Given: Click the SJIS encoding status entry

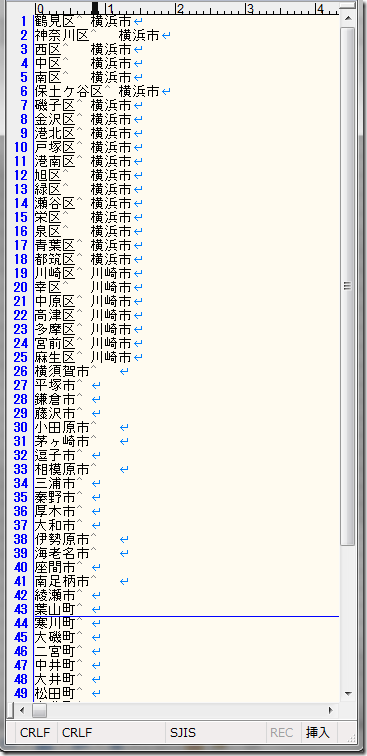Looking at the screenshot, I should click(x=183, y=733).
